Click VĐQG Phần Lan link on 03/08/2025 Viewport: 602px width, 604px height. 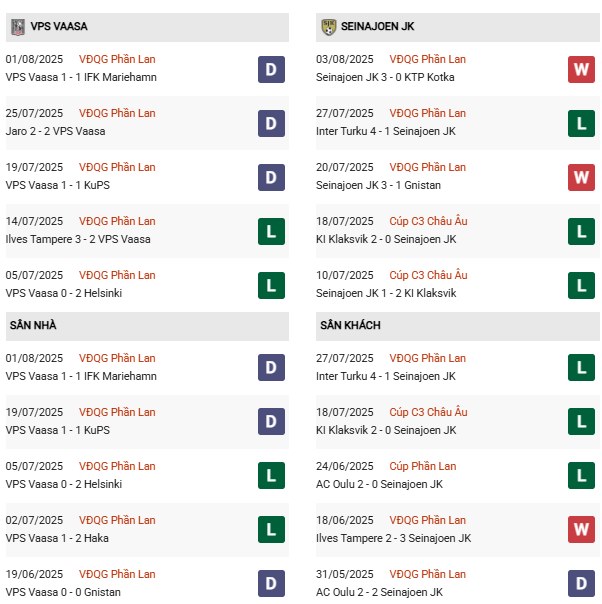pos(427,59)
